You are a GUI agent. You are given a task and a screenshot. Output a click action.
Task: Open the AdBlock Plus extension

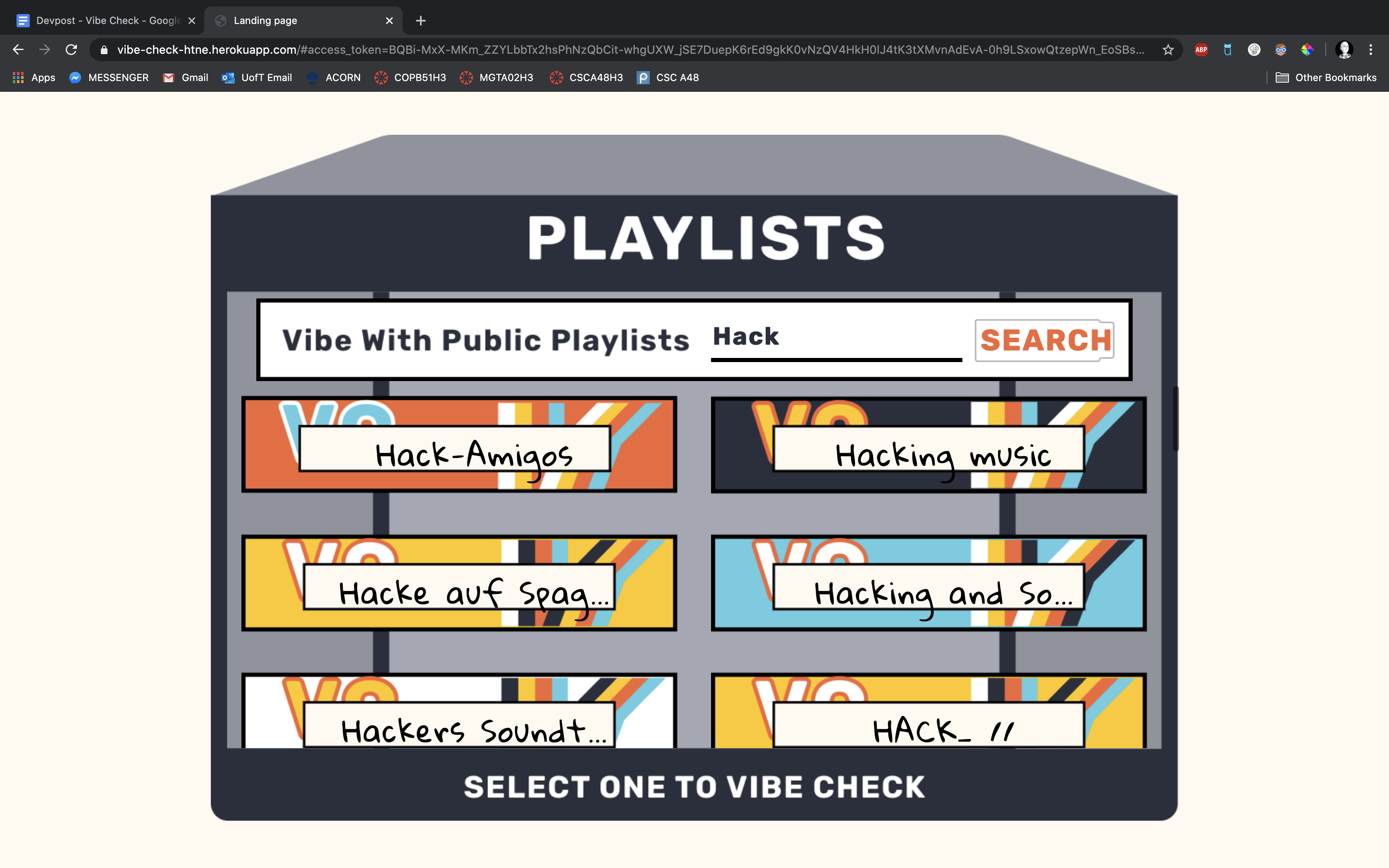pyautogui.click(x=1201, y=50)
